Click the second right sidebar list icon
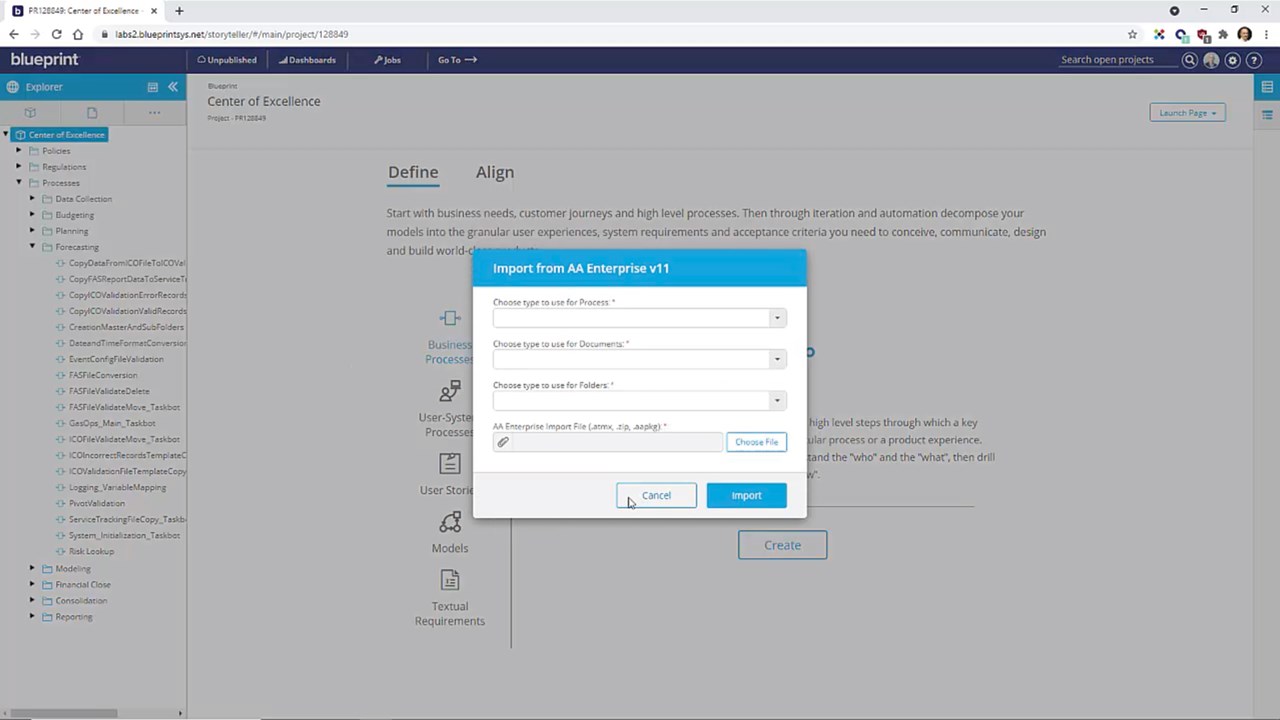 1267,114
